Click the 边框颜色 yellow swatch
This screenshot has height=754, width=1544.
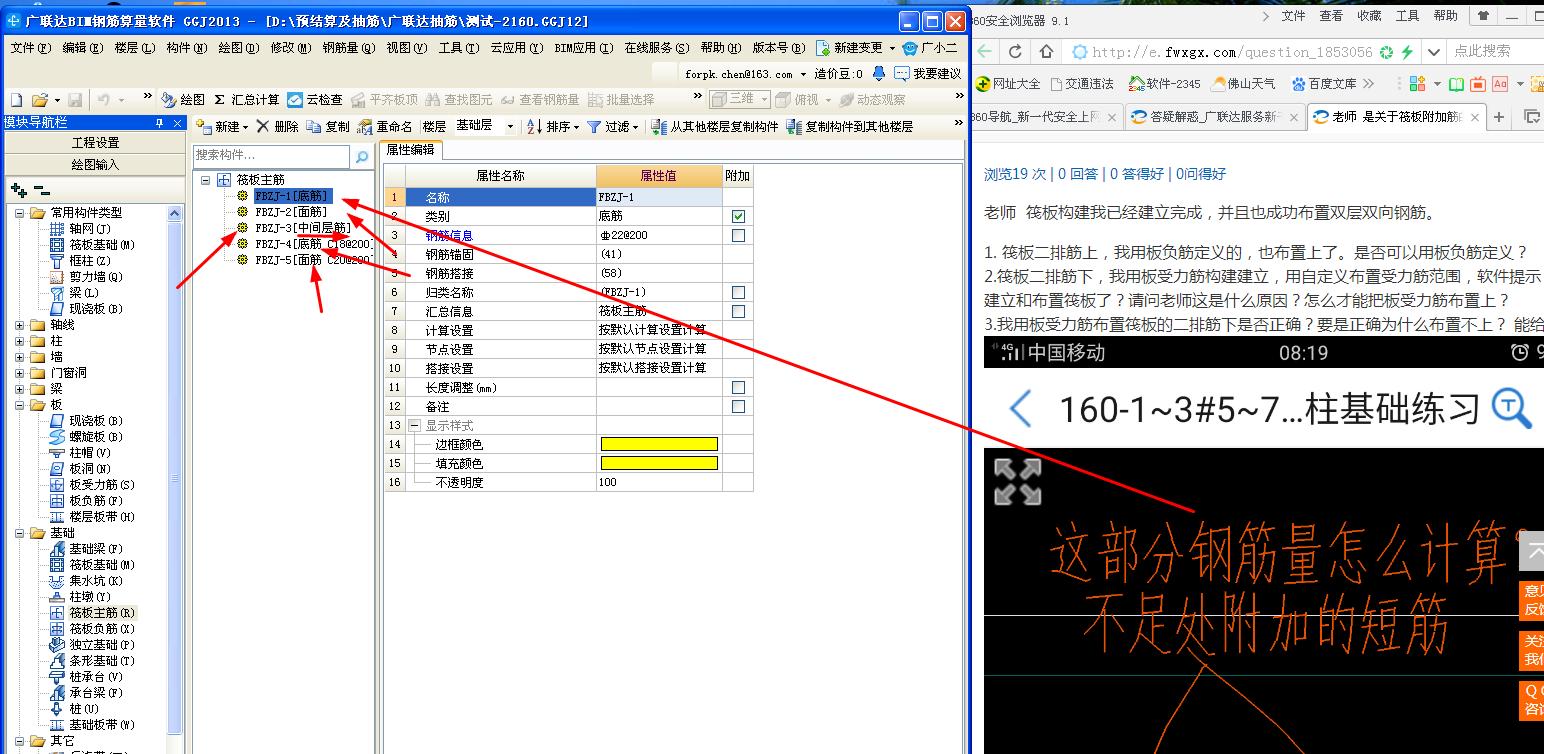pos(659,444)
